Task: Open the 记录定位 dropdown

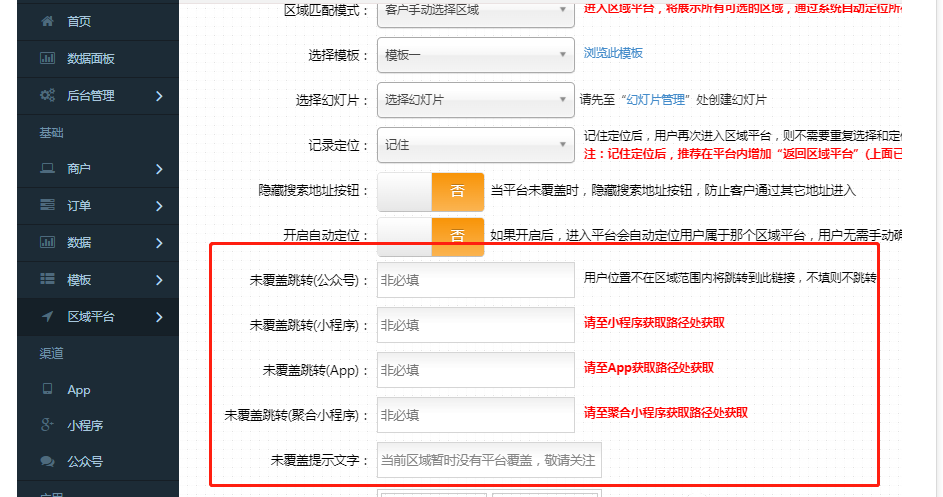Action: [475, 145]
